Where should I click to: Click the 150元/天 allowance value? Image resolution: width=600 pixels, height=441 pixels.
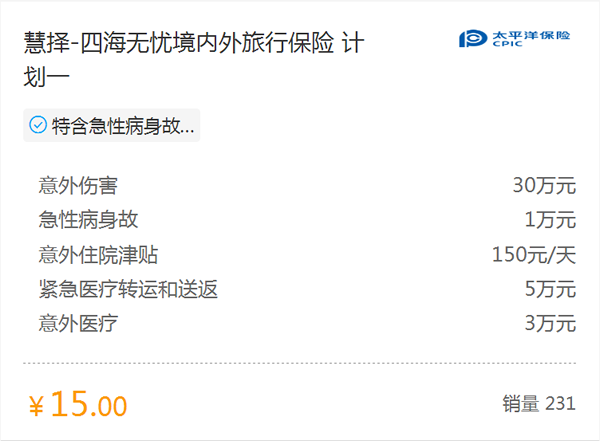[x=534, y=255]
